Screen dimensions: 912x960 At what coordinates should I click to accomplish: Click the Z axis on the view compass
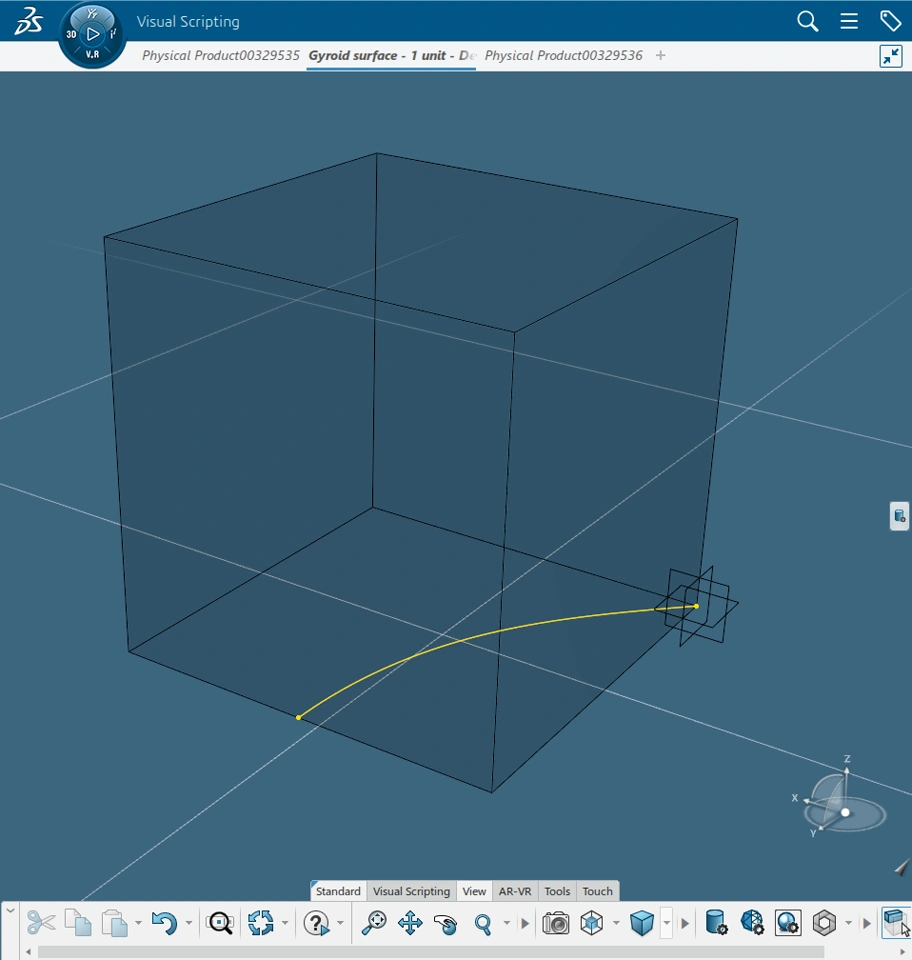click(847, 759)
